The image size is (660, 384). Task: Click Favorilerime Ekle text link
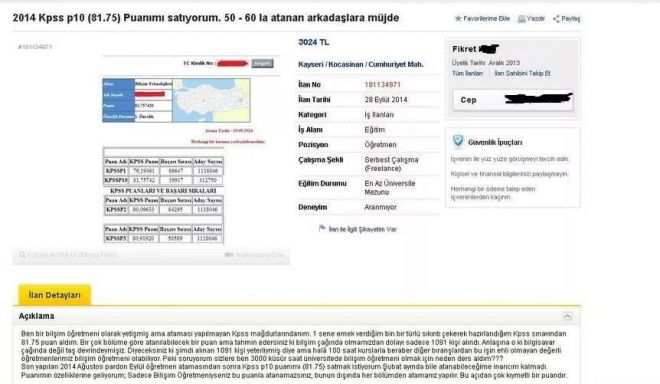coord(487,19)
